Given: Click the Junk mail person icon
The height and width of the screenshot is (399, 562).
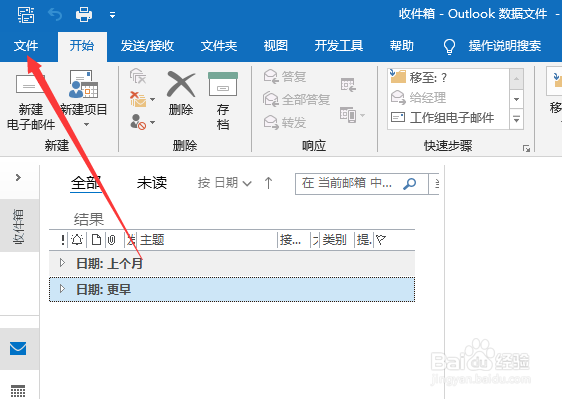Looking at the screenshot, I should 138,122.
